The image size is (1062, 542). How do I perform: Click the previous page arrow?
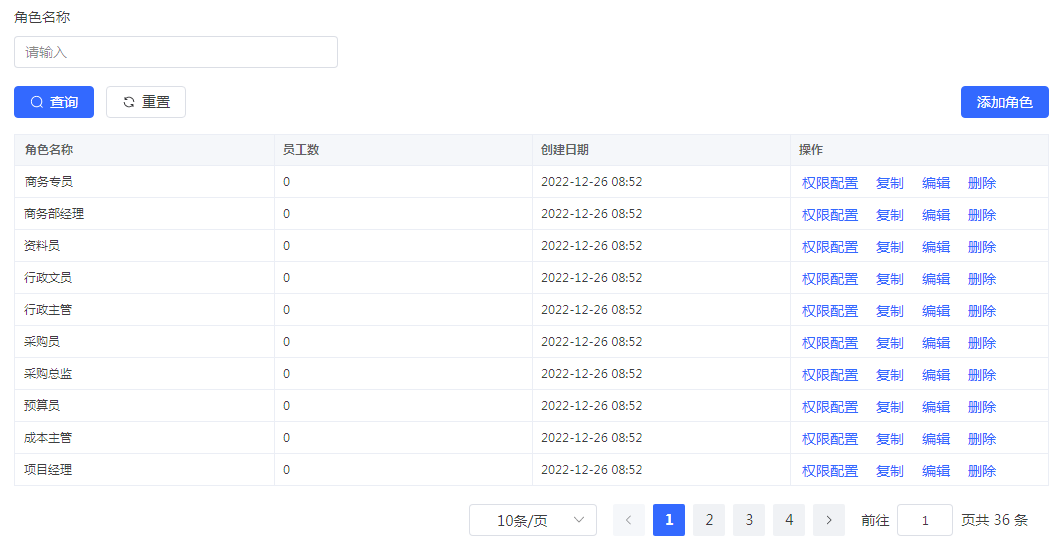629,520
